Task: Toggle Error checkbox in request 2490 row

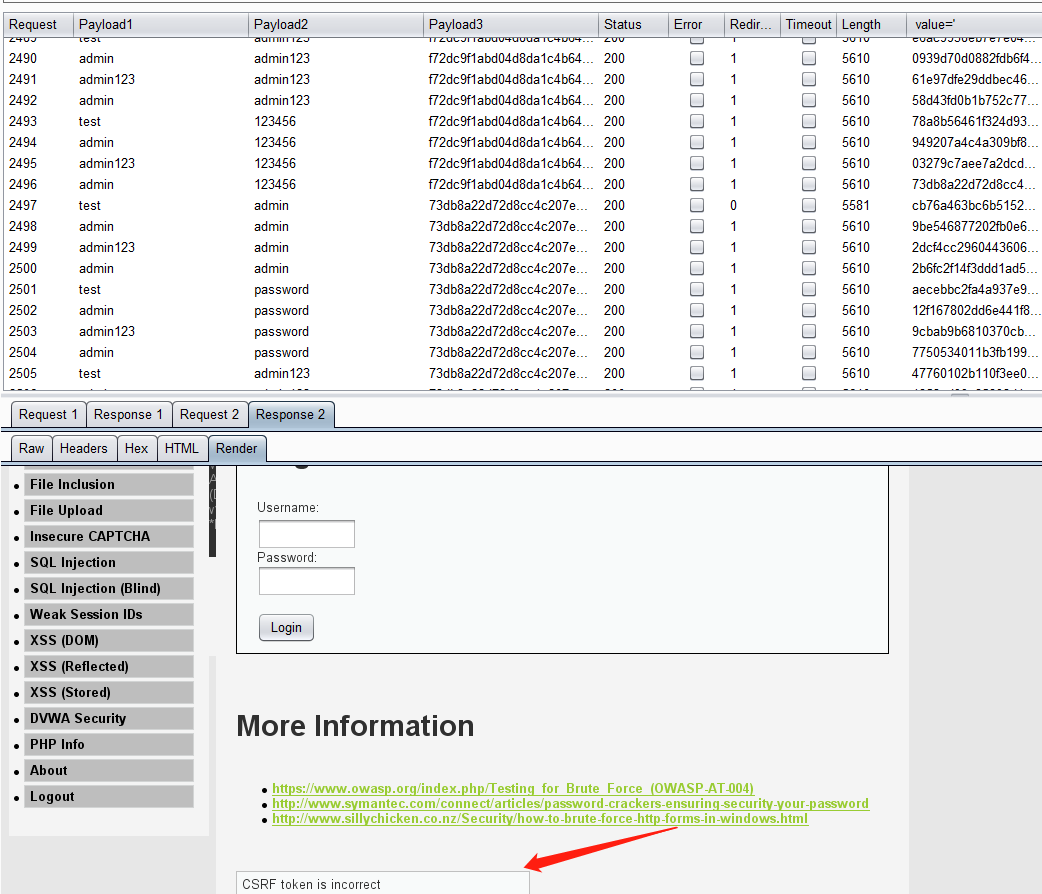Action: tap(696, 58)
